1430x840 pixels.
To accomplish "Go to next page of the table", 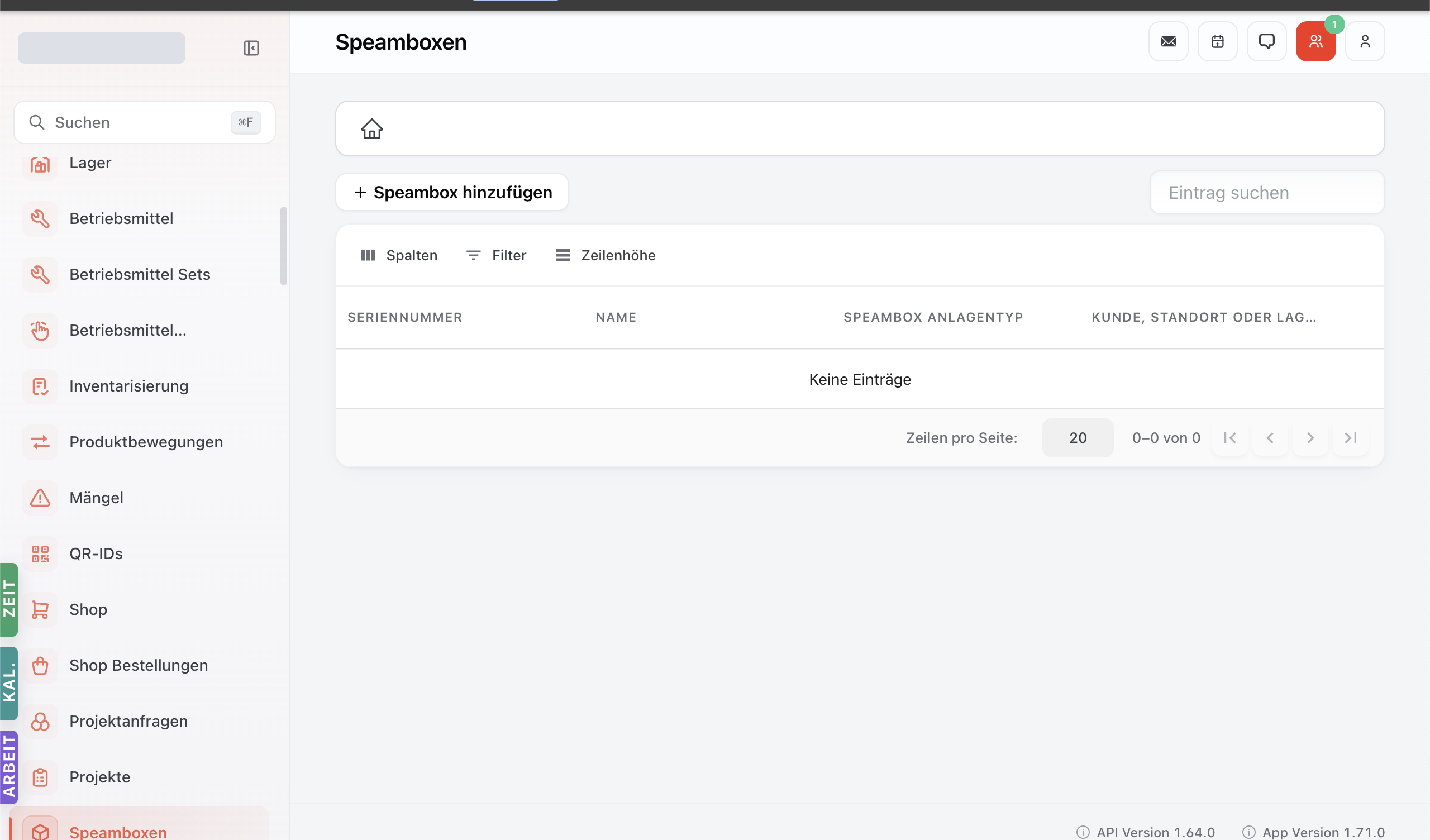I will [1310, 438].
